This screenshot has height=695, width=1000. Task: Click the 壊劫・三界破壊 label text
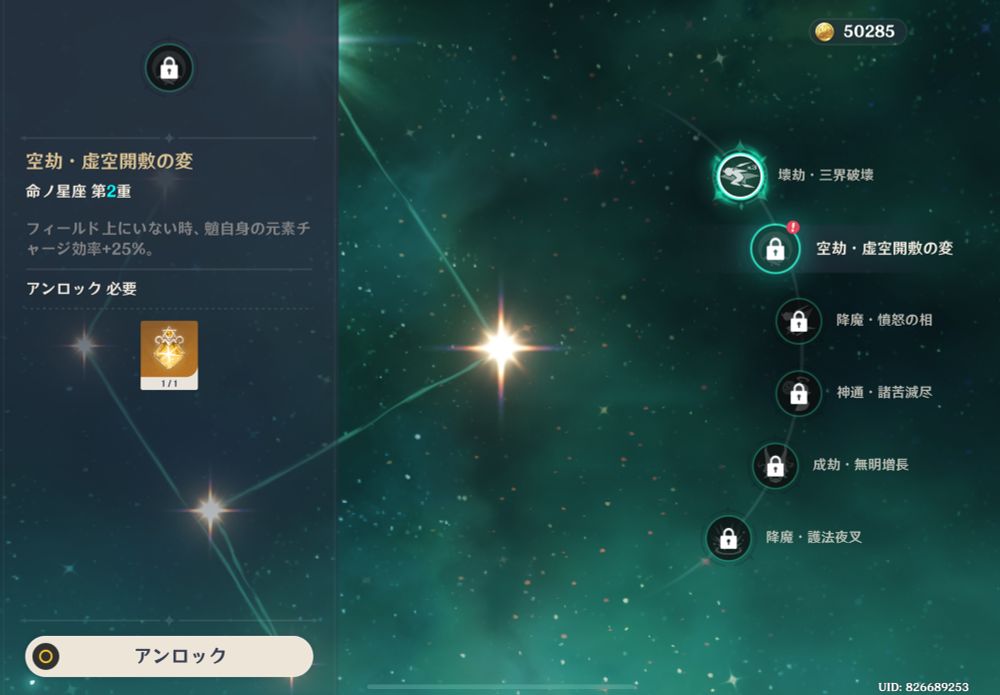[x=825, y=175]
